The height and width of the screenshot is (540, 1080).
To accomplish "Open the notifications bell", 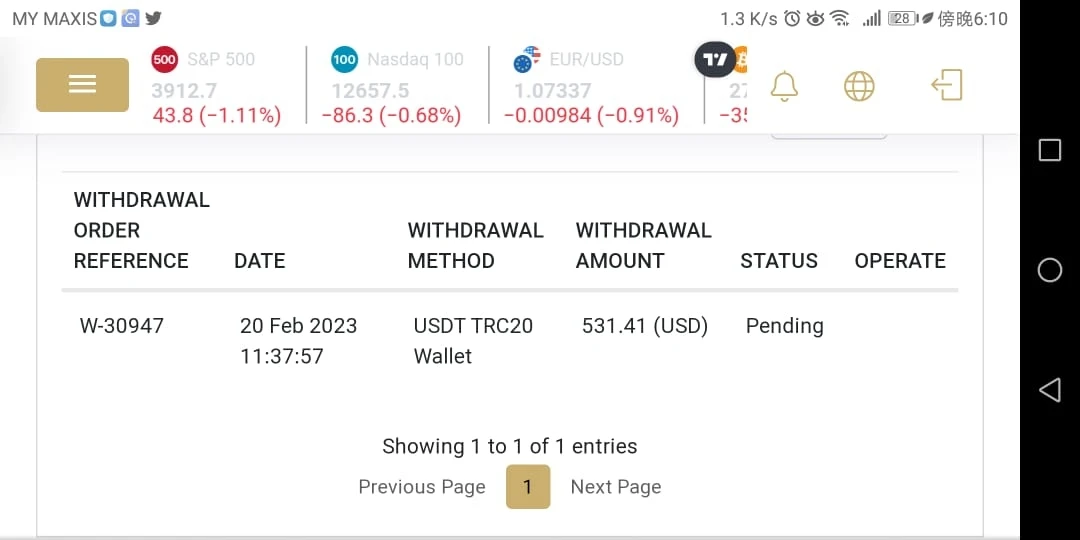I will pyautogui.click(x=785, y=86).
